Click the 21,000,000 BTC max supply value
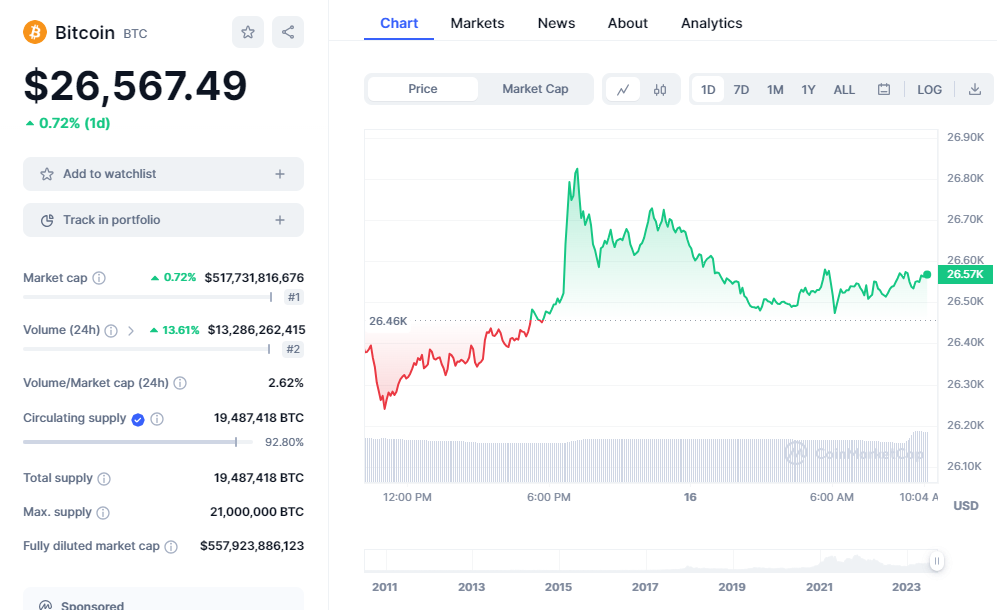The image size is (997, 610). 257,512
